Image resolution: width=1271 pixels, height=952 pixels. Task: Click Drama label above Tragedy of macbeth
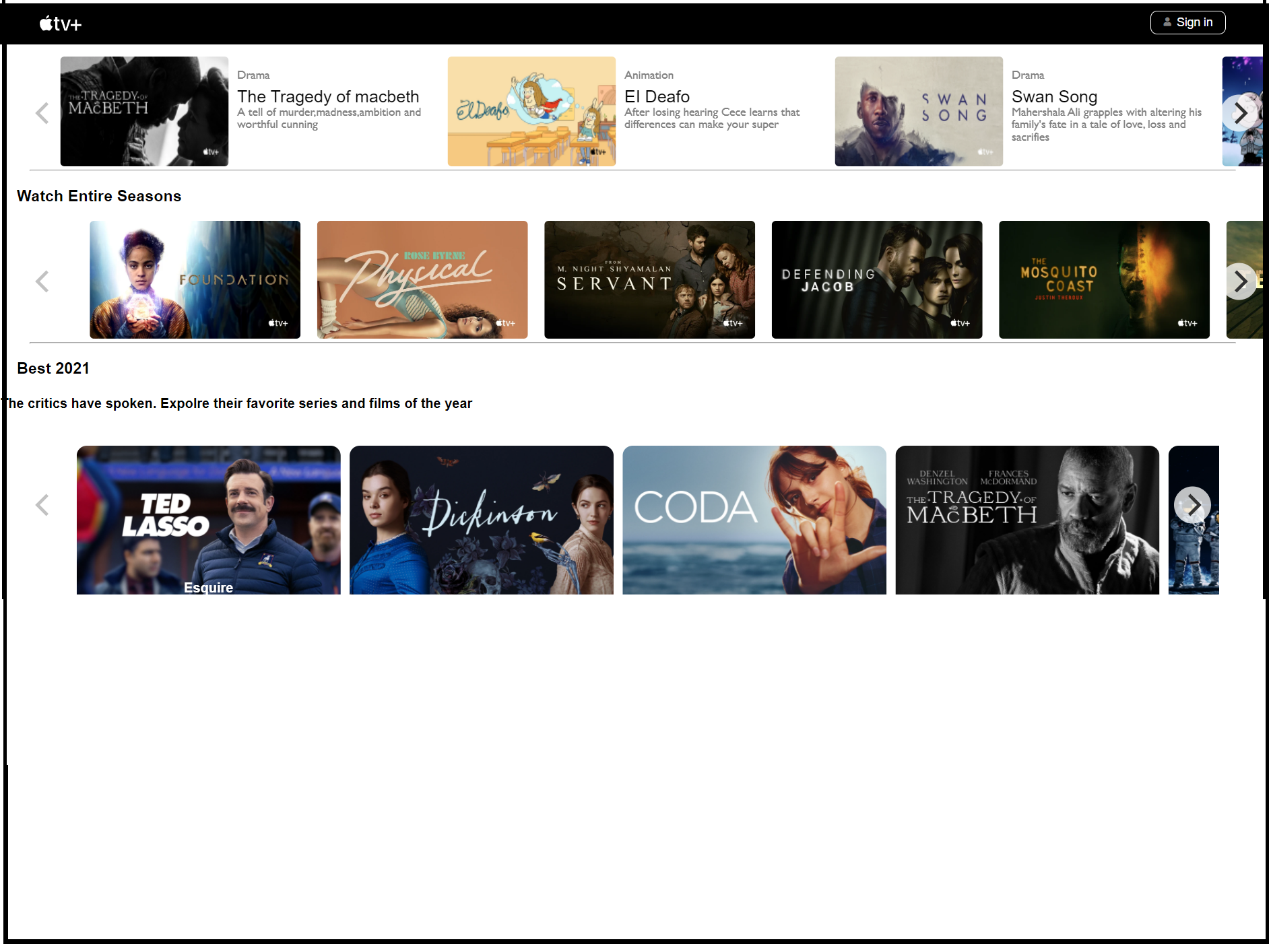[x=253, y=75]
